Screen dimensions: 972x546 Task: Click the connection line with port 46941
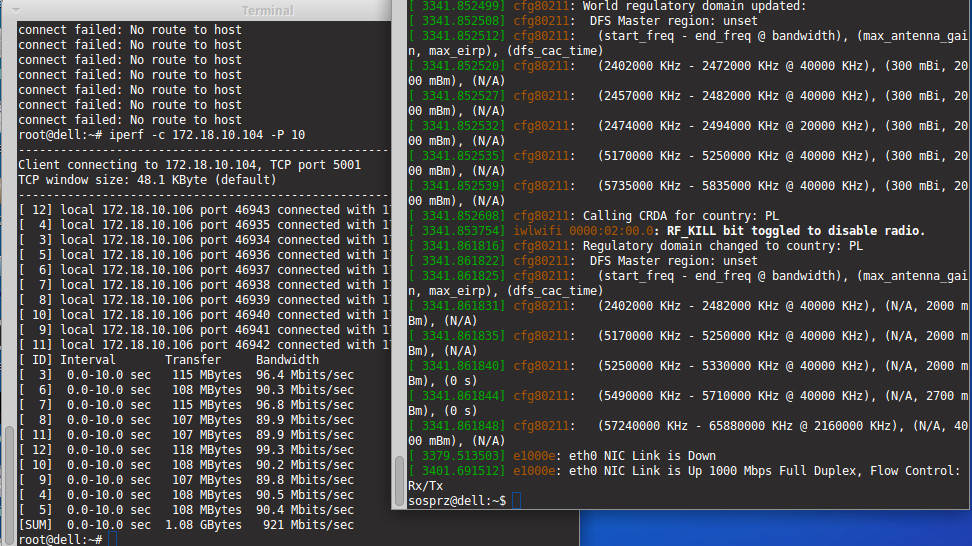(x=205, y=330)
